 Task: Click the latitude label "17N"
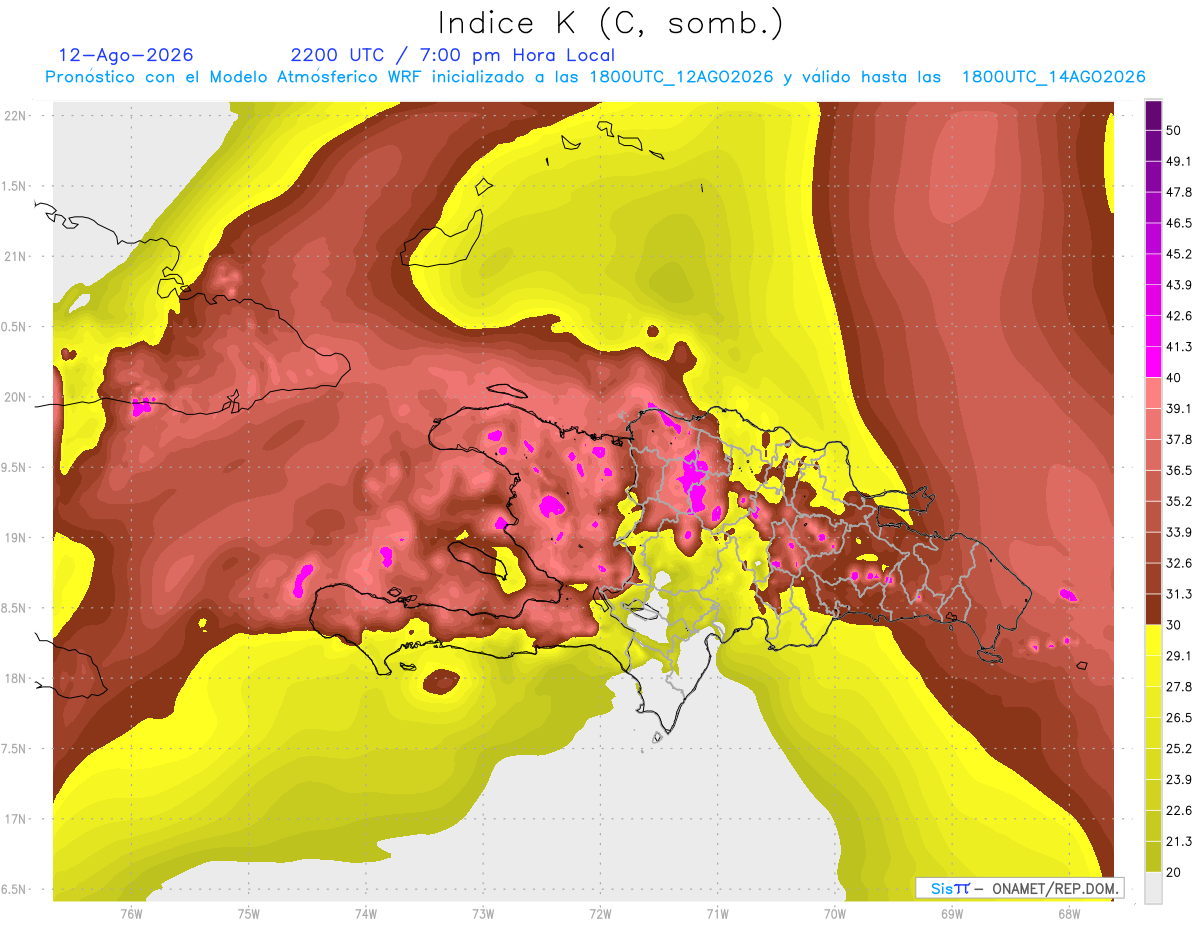(x=15, y=819)
